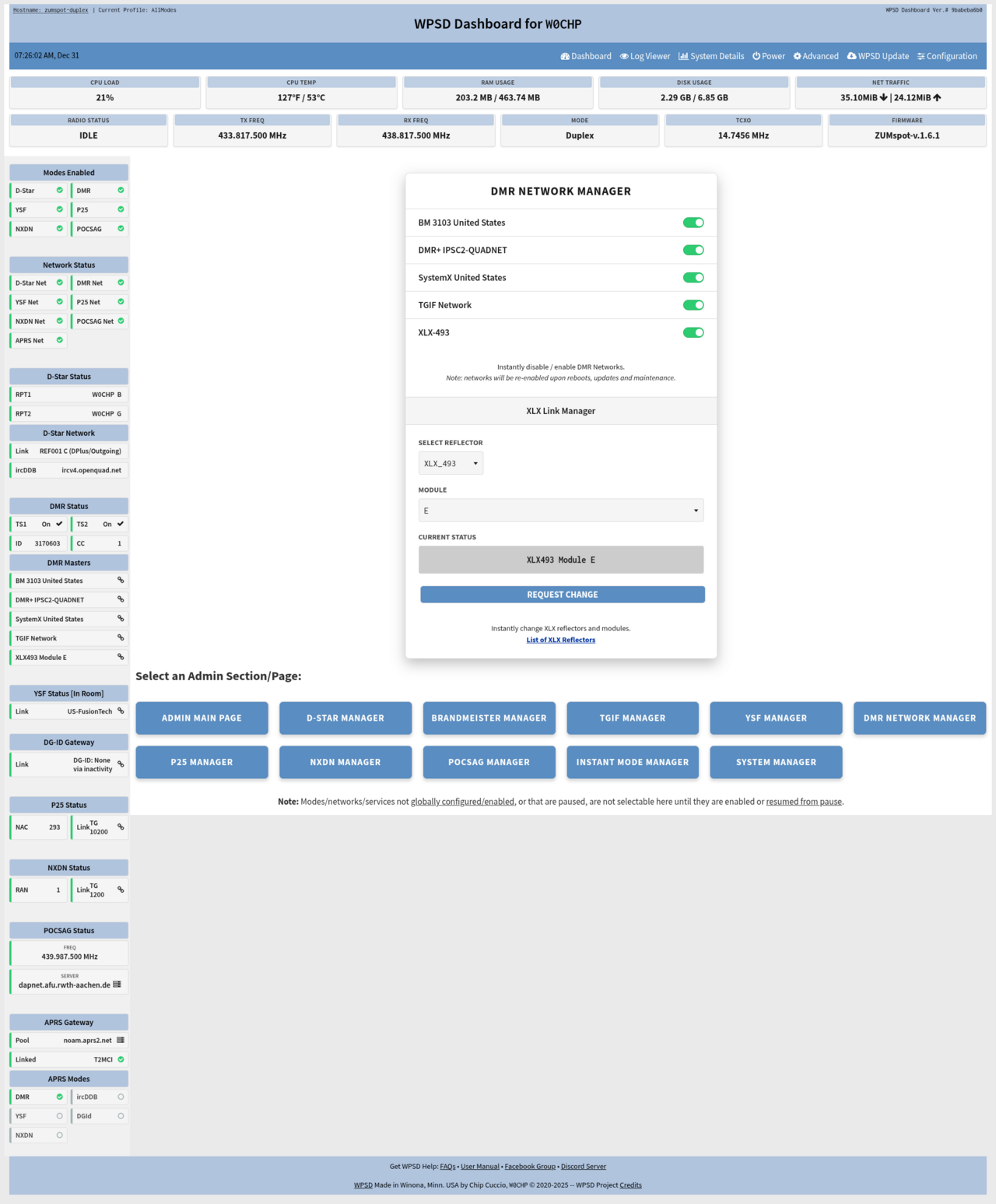Click the Log Viewer eye icon

[624, 56]
